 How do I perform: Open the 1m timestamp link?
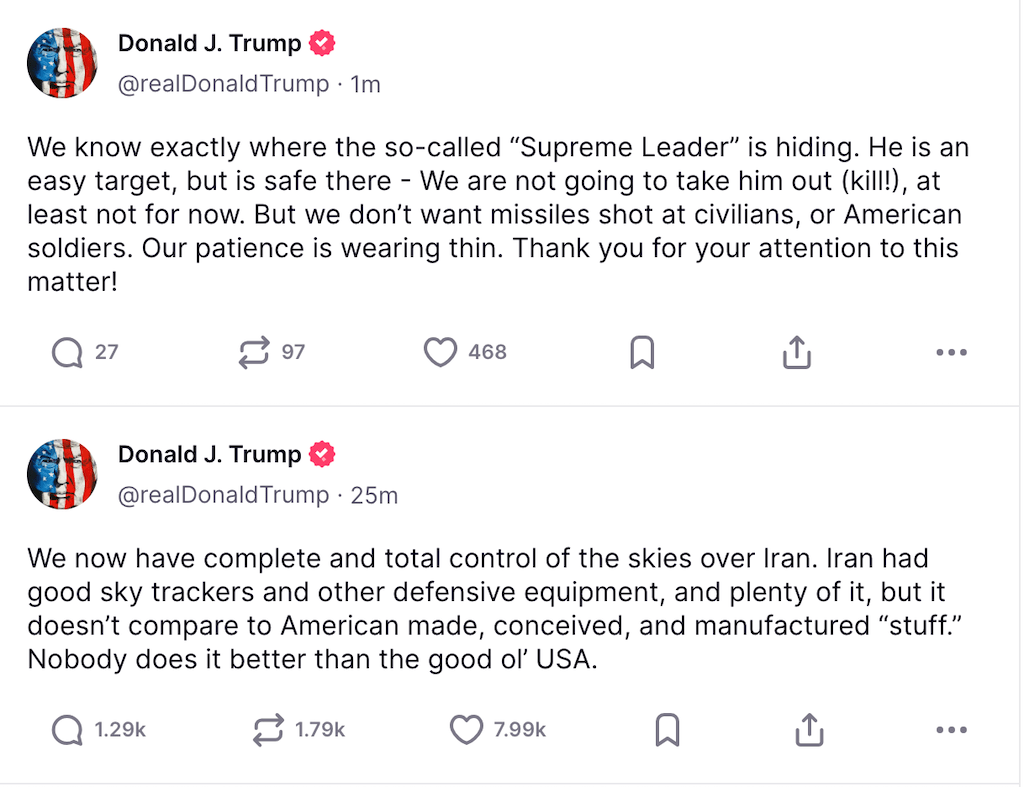pyautogui.click(x=365, y=84)
